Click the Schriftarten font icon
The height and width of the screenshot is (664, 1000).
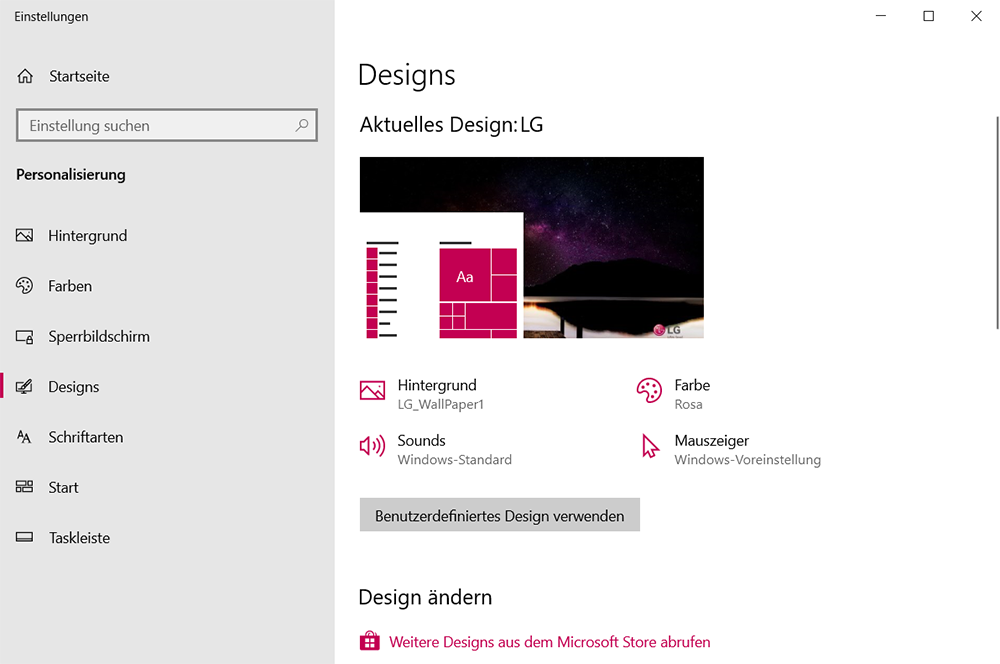(x=25, y=437)
